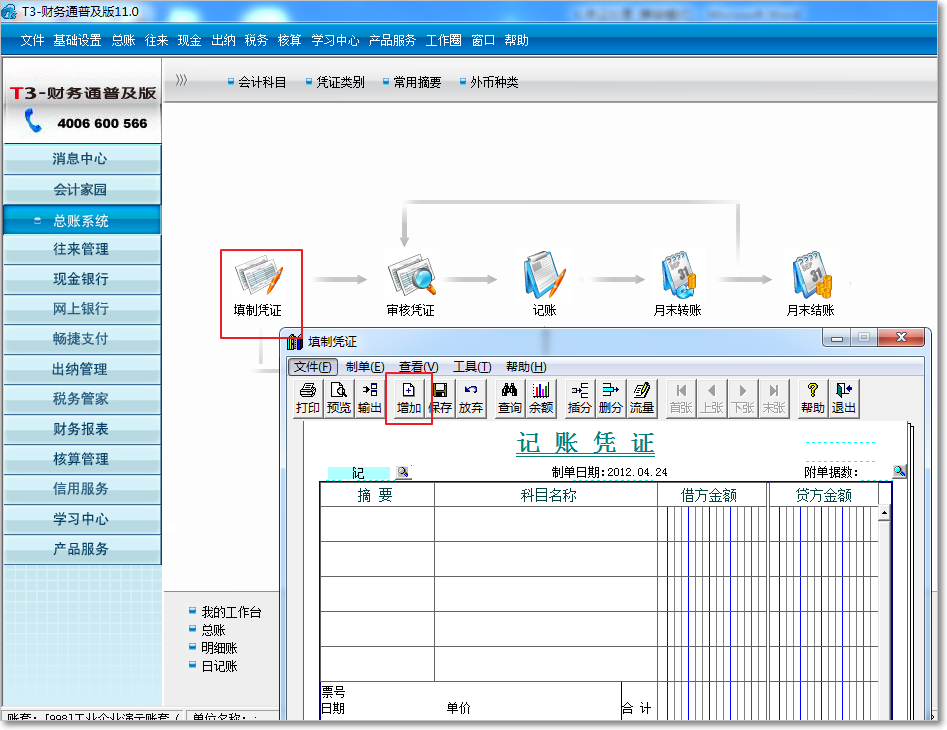Open the 明细账 link
Screen dimensions: 947x730
219,648
